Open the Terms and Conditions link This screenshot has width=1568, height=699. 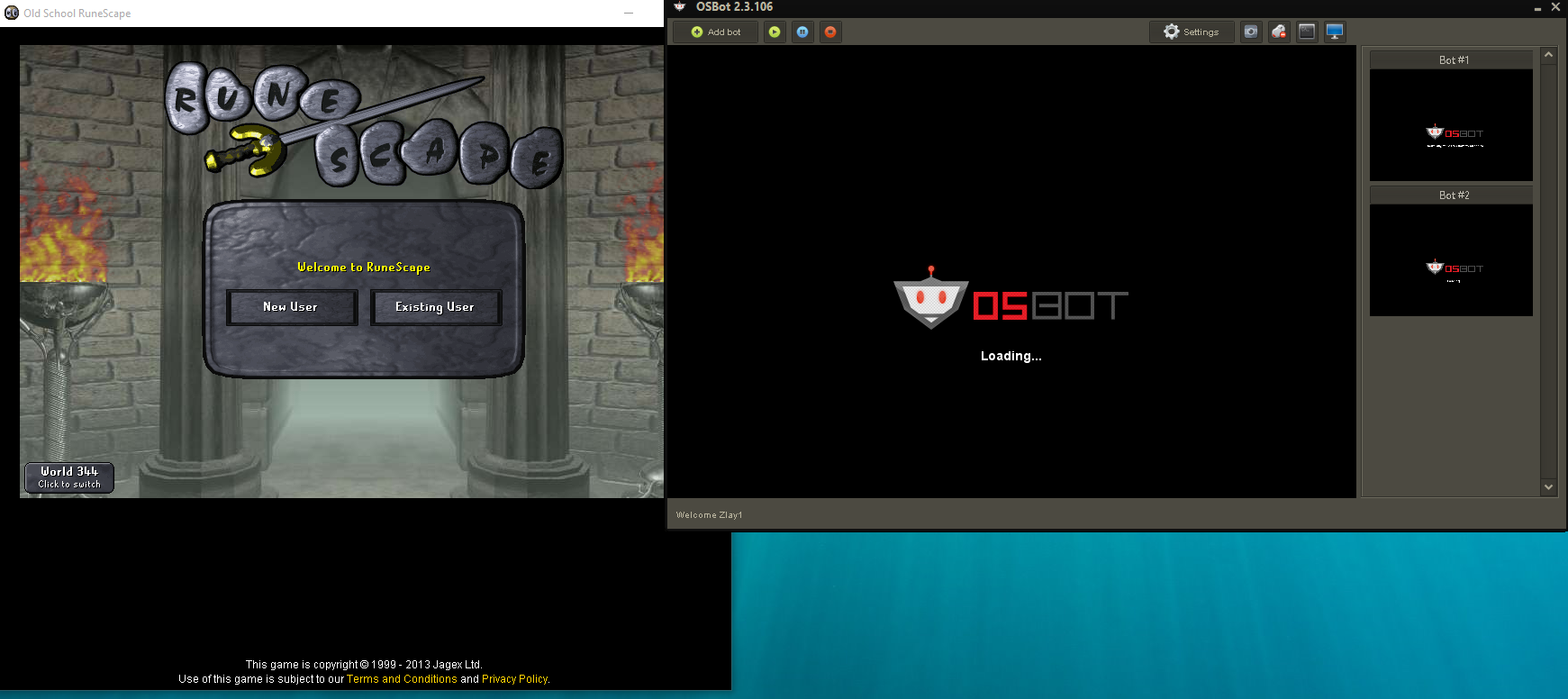coord(402,679)
